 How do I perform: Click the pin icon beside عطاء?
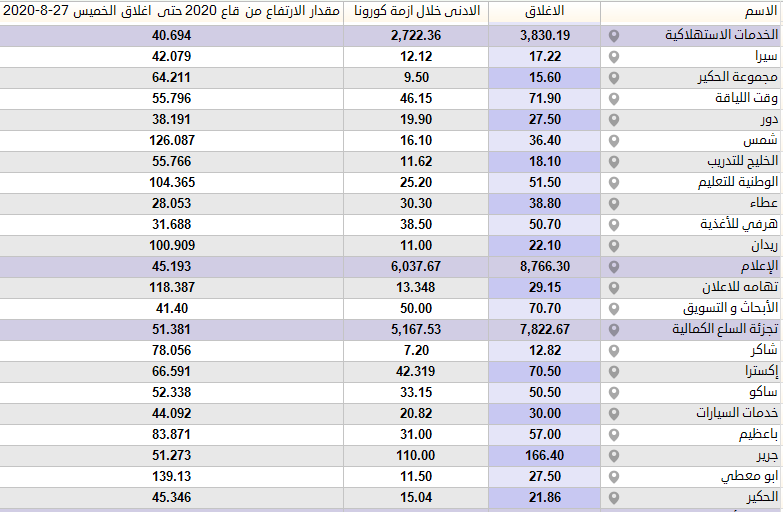pos(614,204)
